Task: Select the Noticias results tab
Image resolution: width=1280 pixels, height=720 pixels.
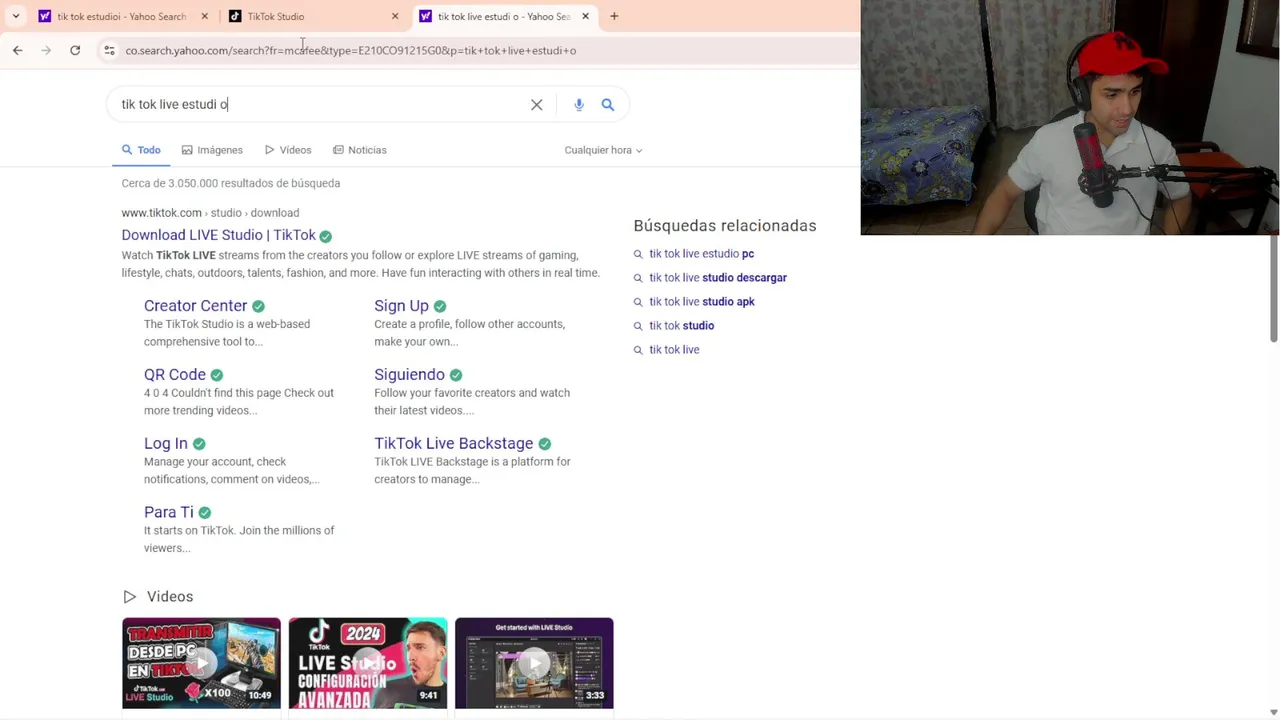Action: click(360, 150)
